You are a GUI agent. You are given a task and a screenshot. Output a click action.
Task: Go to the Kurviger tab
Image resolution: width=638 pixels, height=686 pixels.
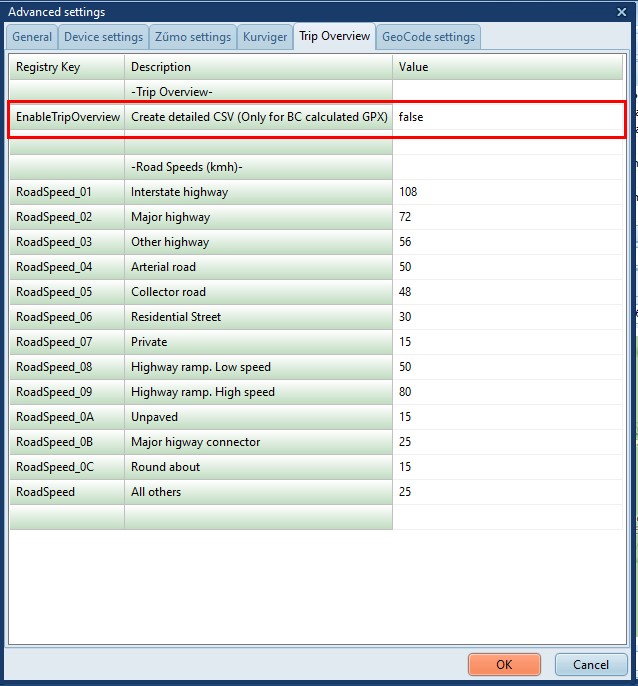pos(264,38)
